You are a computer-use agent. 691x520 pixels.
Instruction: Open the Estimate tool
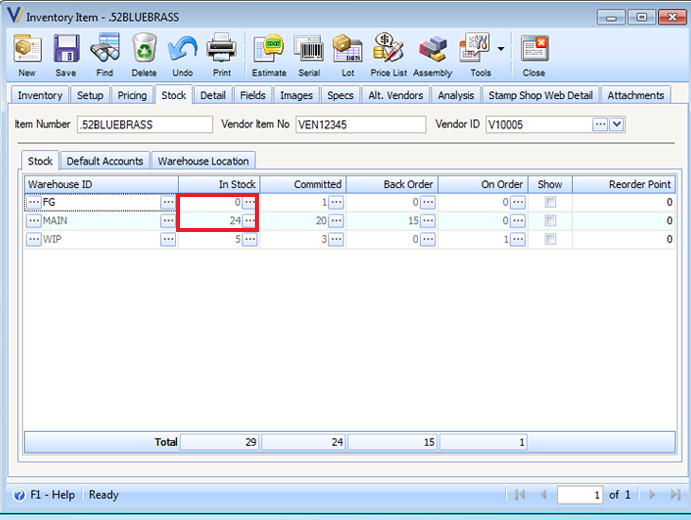click(269, 55)
